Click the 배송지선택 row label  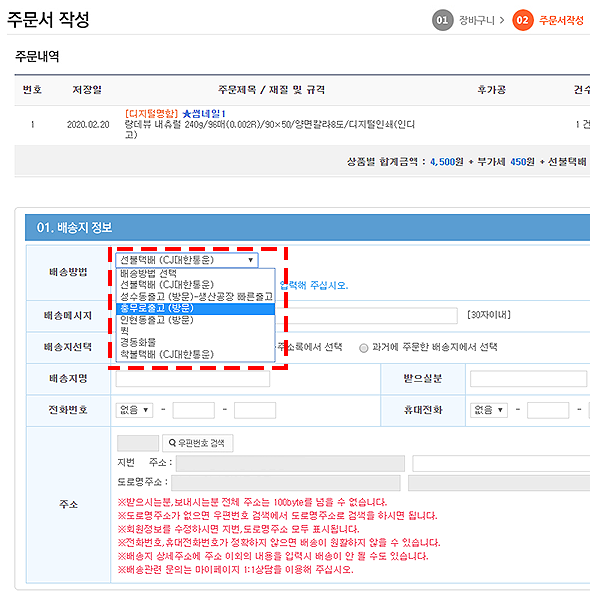[68, 347]
